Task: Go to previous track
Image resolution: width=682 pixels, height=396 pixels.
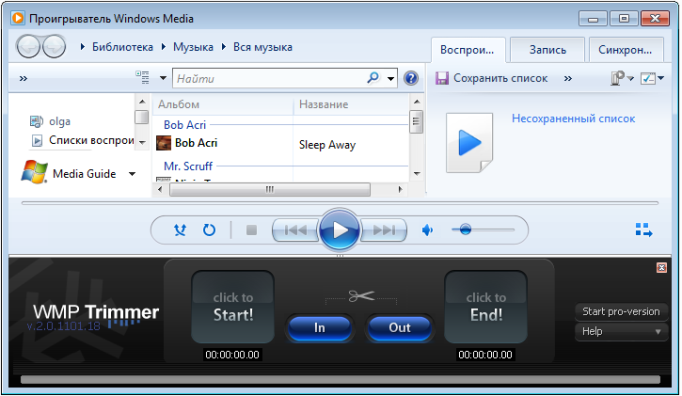Action: (x=296, y=230)
